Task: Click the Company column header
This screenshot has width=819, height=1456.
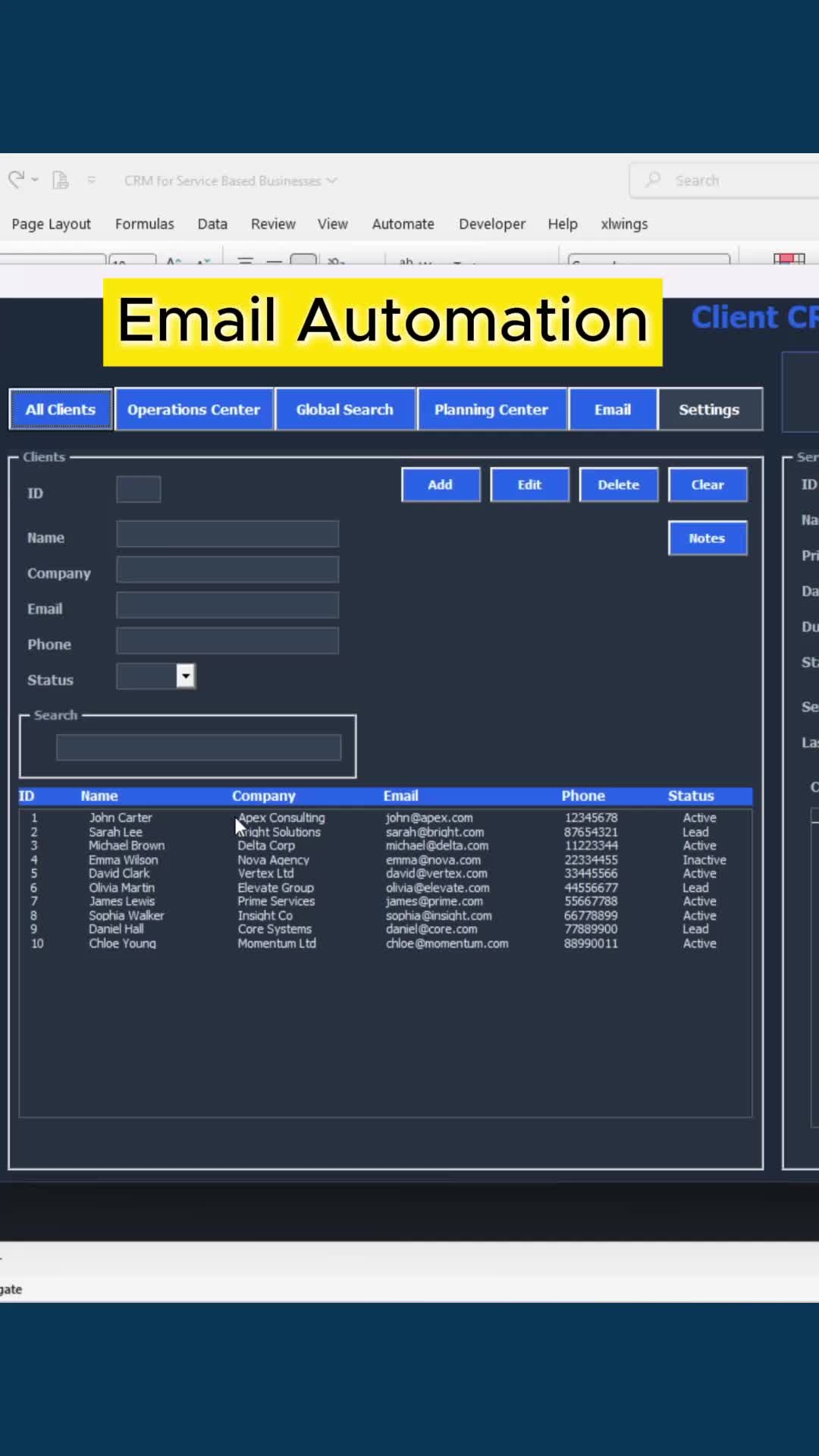Action: click(x=264, y=795)
